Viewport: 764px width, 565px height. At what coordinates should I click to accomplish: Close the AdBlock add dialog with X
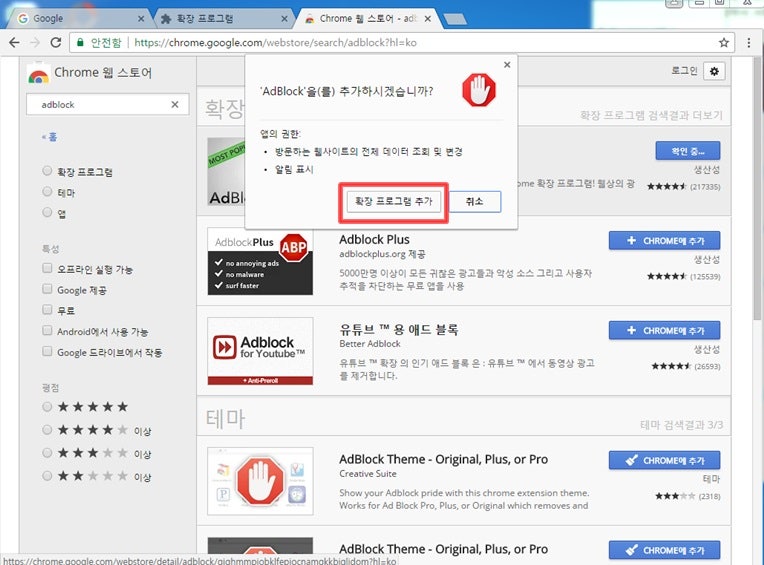coord(507,65)
